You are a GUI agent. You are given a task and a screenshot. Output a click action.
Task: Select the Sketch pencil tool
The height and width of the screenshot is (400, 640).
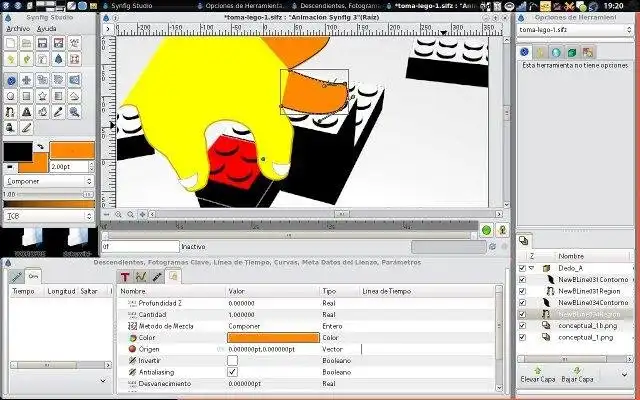tap(27, 128)
